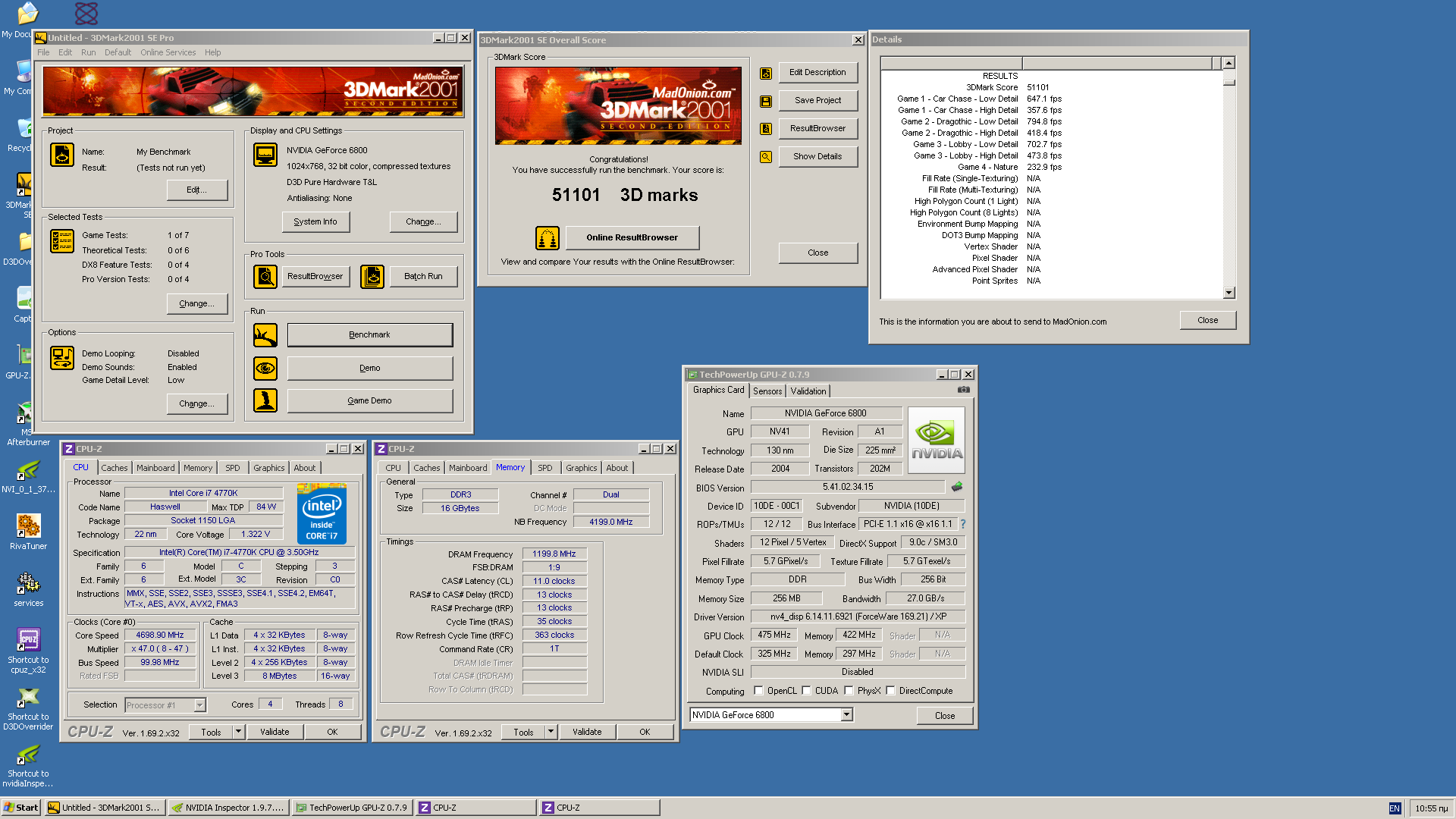Screen dimensions: 1456x819
Task: Toggle the DirectCompute checkbox in GPU-Z
Action: point(890,691)
